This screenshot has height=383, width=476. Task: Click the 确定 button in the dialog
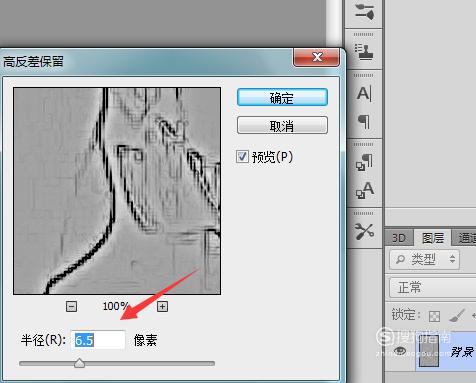coord(282,97)
